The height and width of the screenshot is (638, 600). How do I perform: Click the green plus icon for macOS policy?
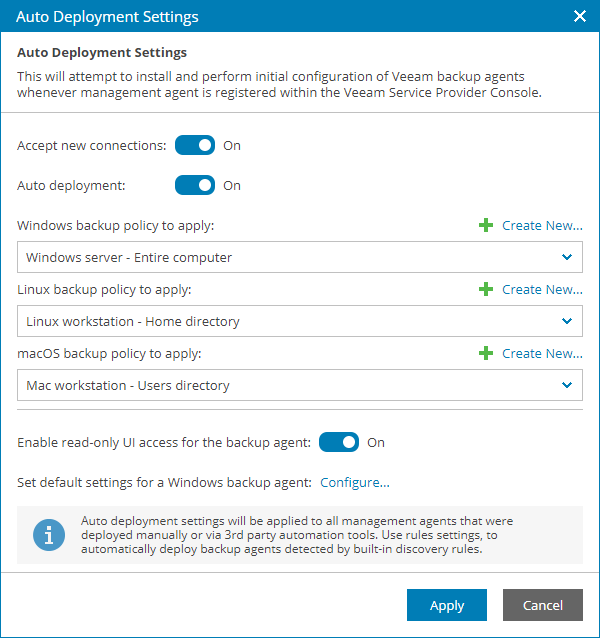486,353
